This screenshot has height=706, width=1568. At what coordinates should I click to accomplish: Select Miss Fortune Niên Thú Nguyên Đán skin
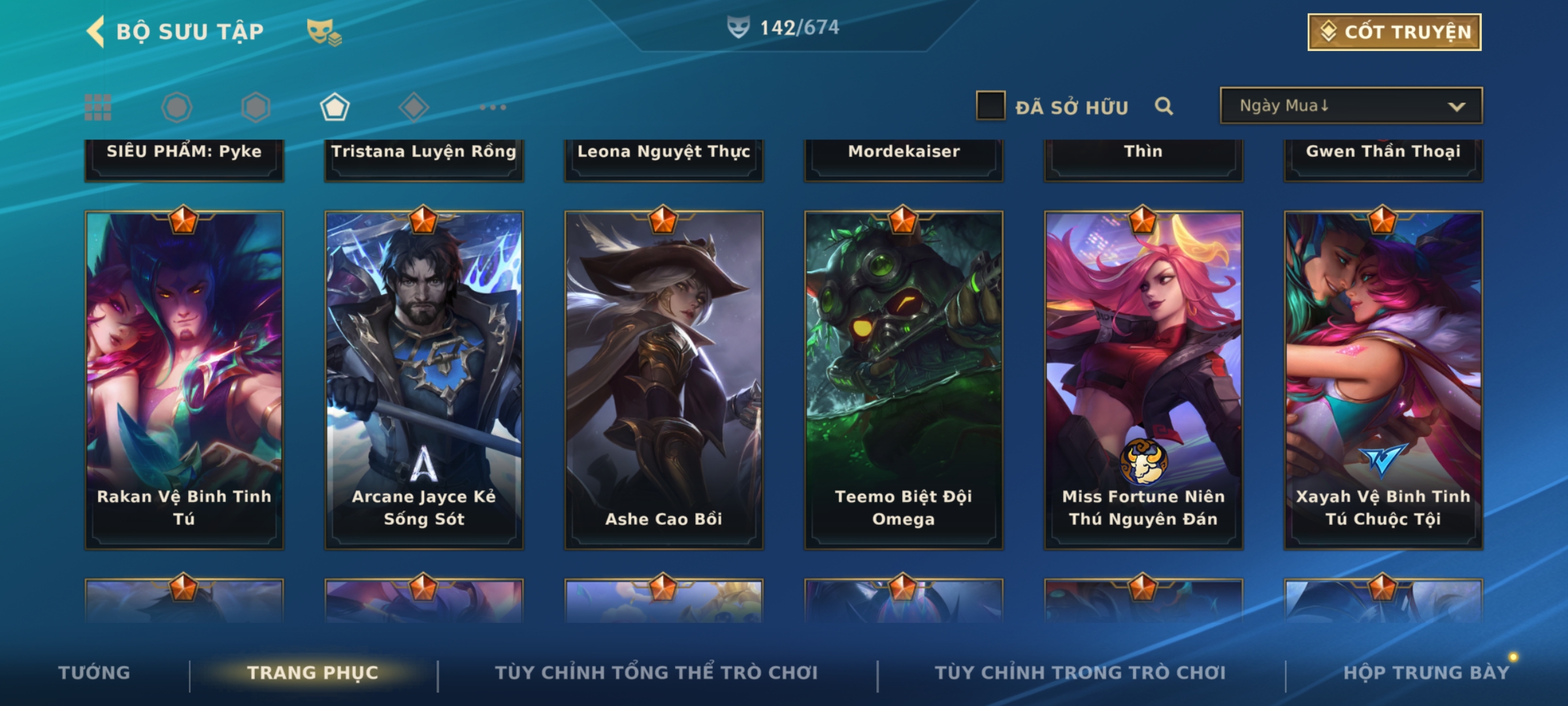click(x=1143, y=380)
